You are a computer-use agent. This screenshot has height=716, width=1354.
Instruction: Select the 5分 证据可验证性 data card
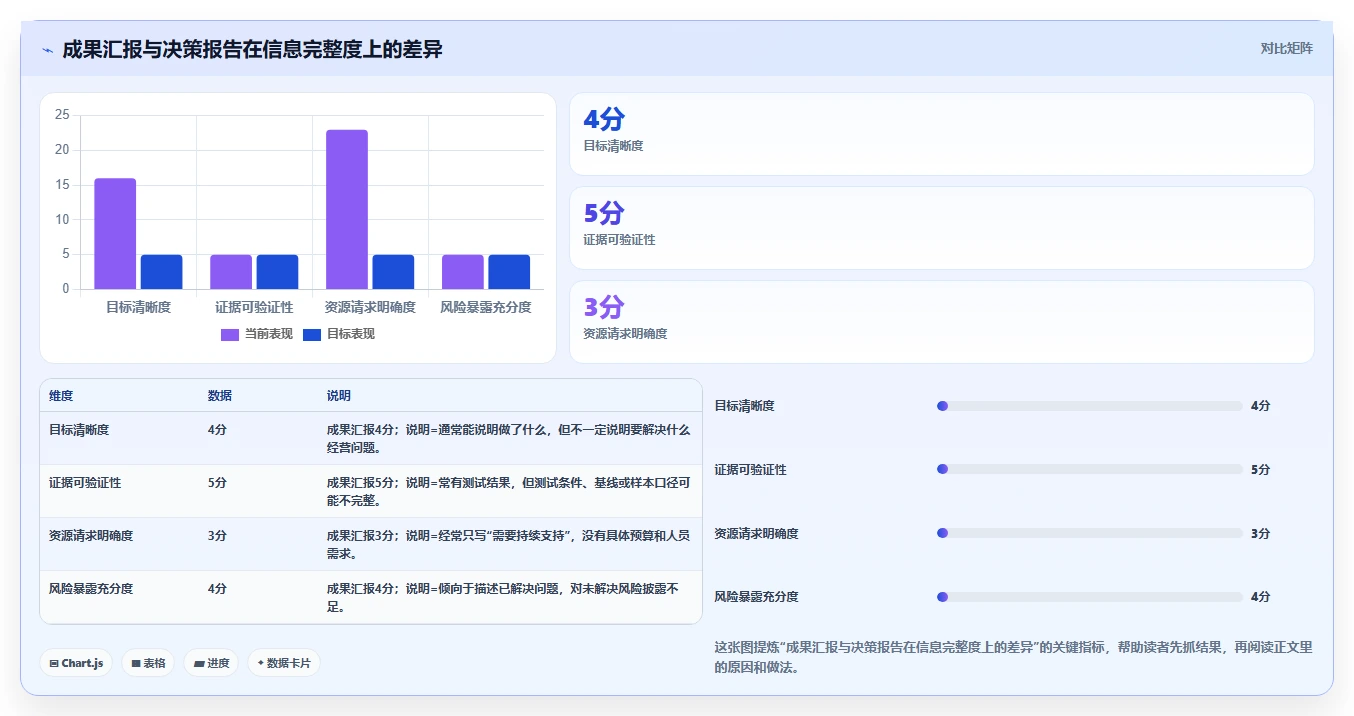pos(941,228)
